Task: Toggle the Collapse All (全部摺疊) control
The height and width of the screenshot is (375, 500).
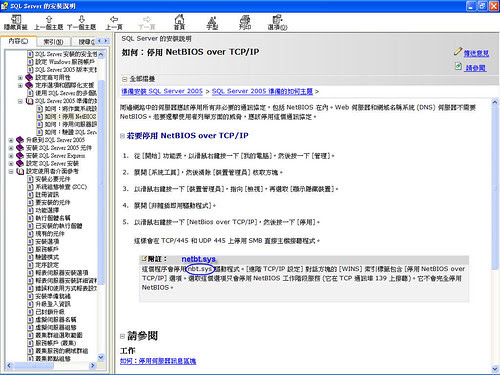Action: click(138, 79)
